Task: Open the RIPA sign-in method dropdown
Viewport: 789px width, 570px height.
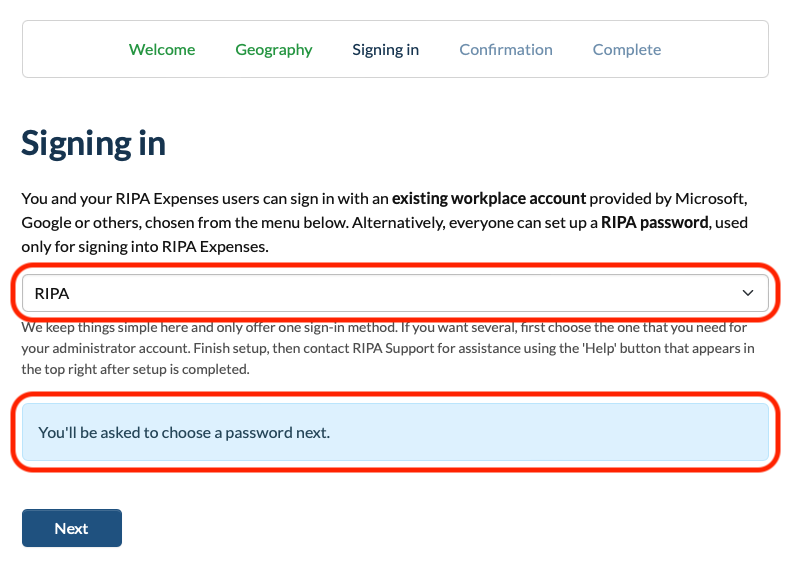Action: [x=395, y=293]
